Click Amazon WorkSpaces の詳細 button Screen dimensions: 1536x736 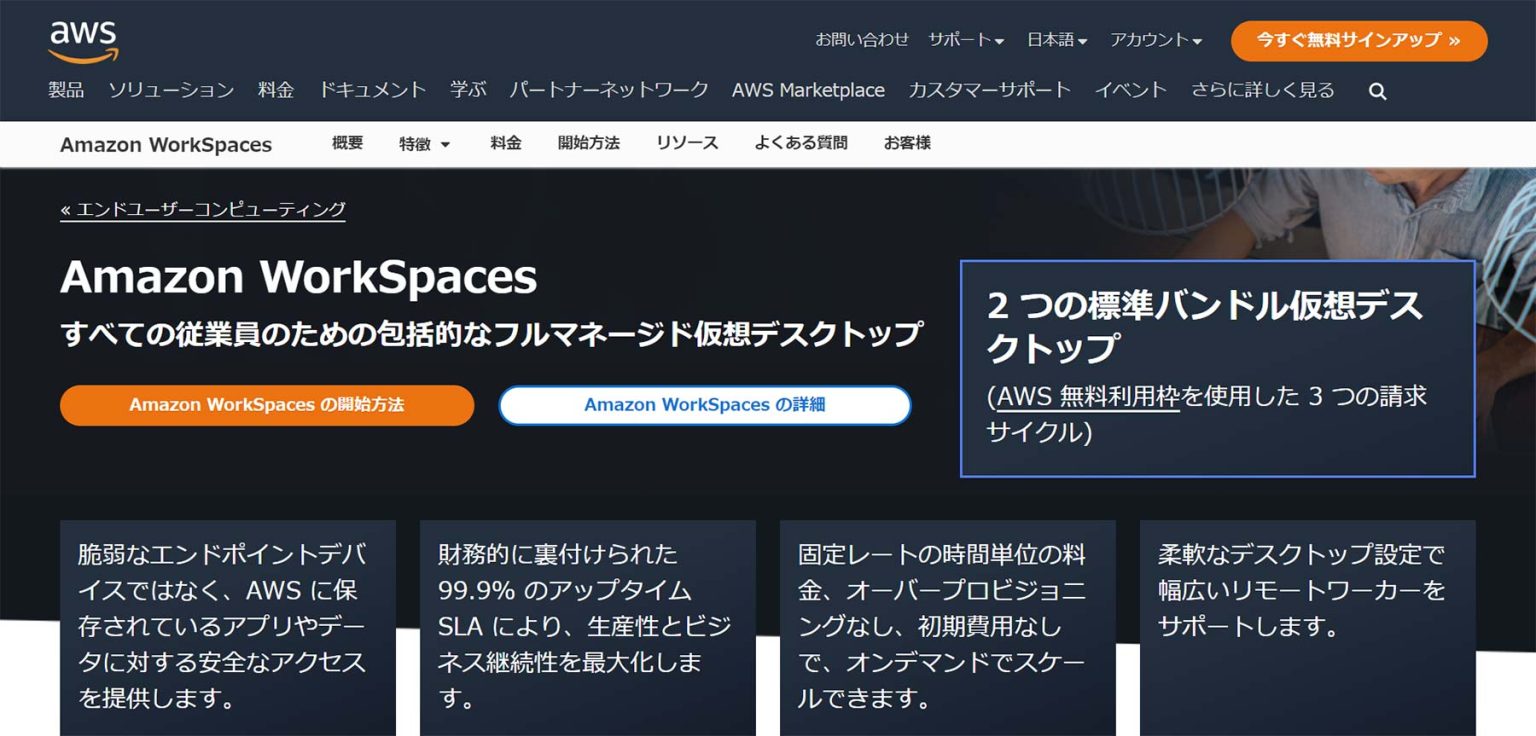point(704,404)
